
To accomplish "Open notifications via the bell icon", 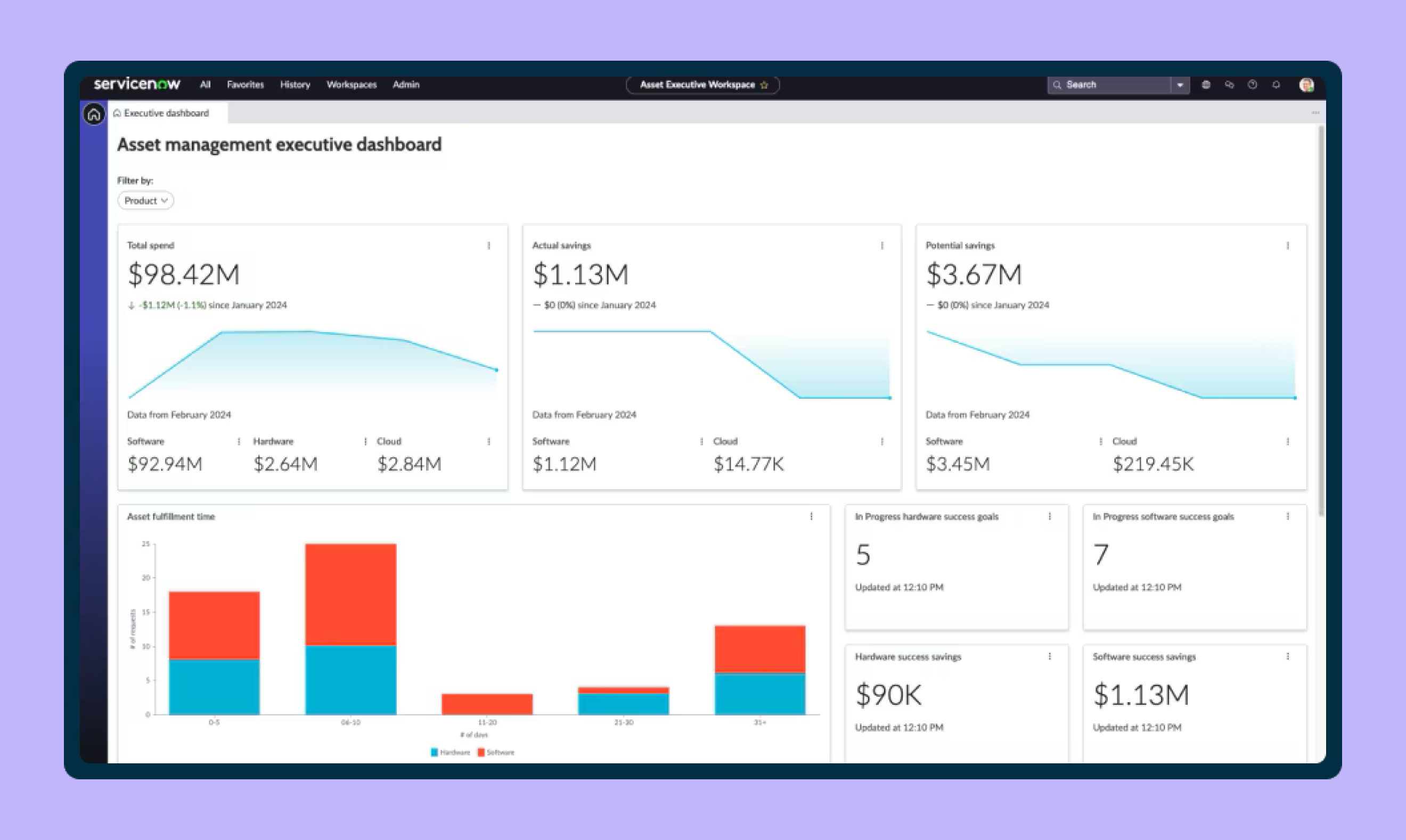I will 1277,85.
